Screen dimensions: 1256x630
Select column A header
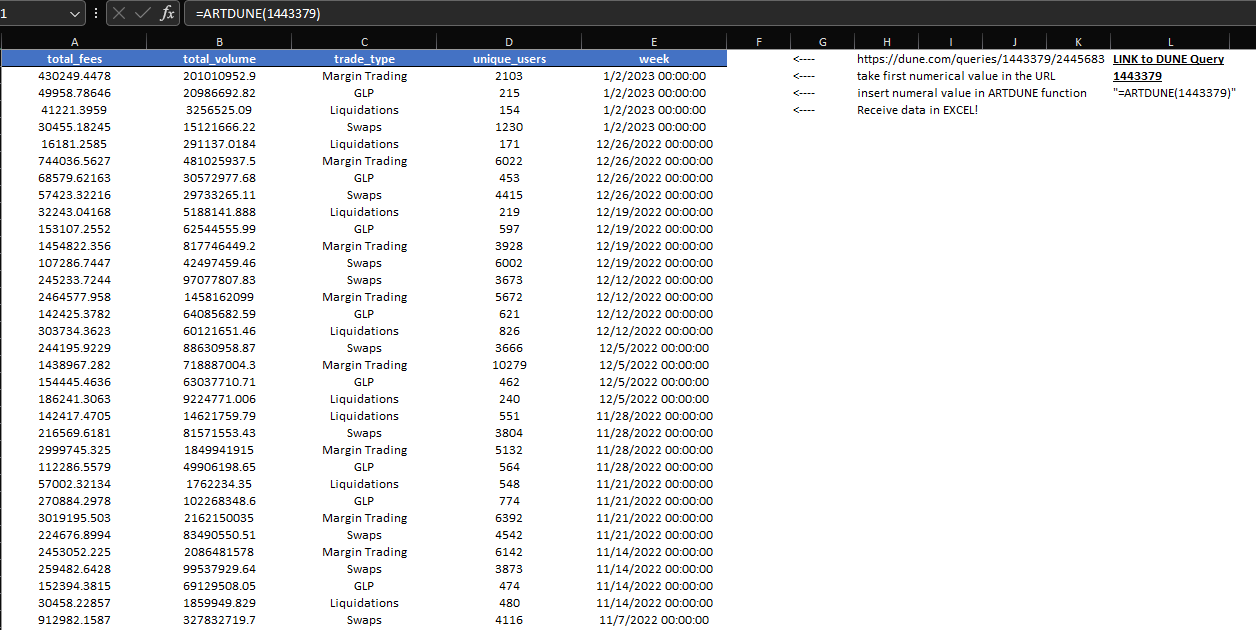(x=74, y=42)
